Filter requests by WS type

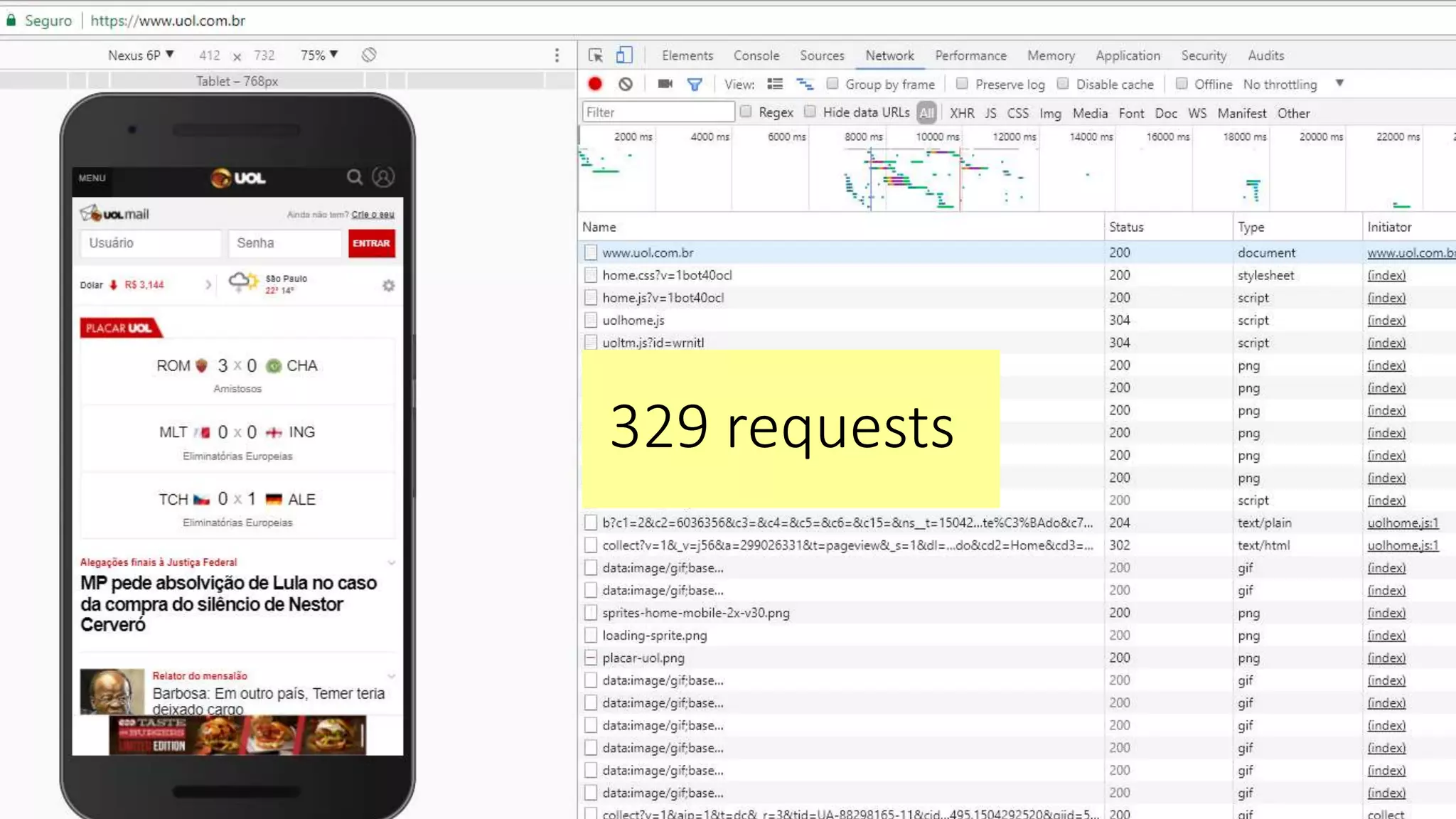click(1197, 113)
